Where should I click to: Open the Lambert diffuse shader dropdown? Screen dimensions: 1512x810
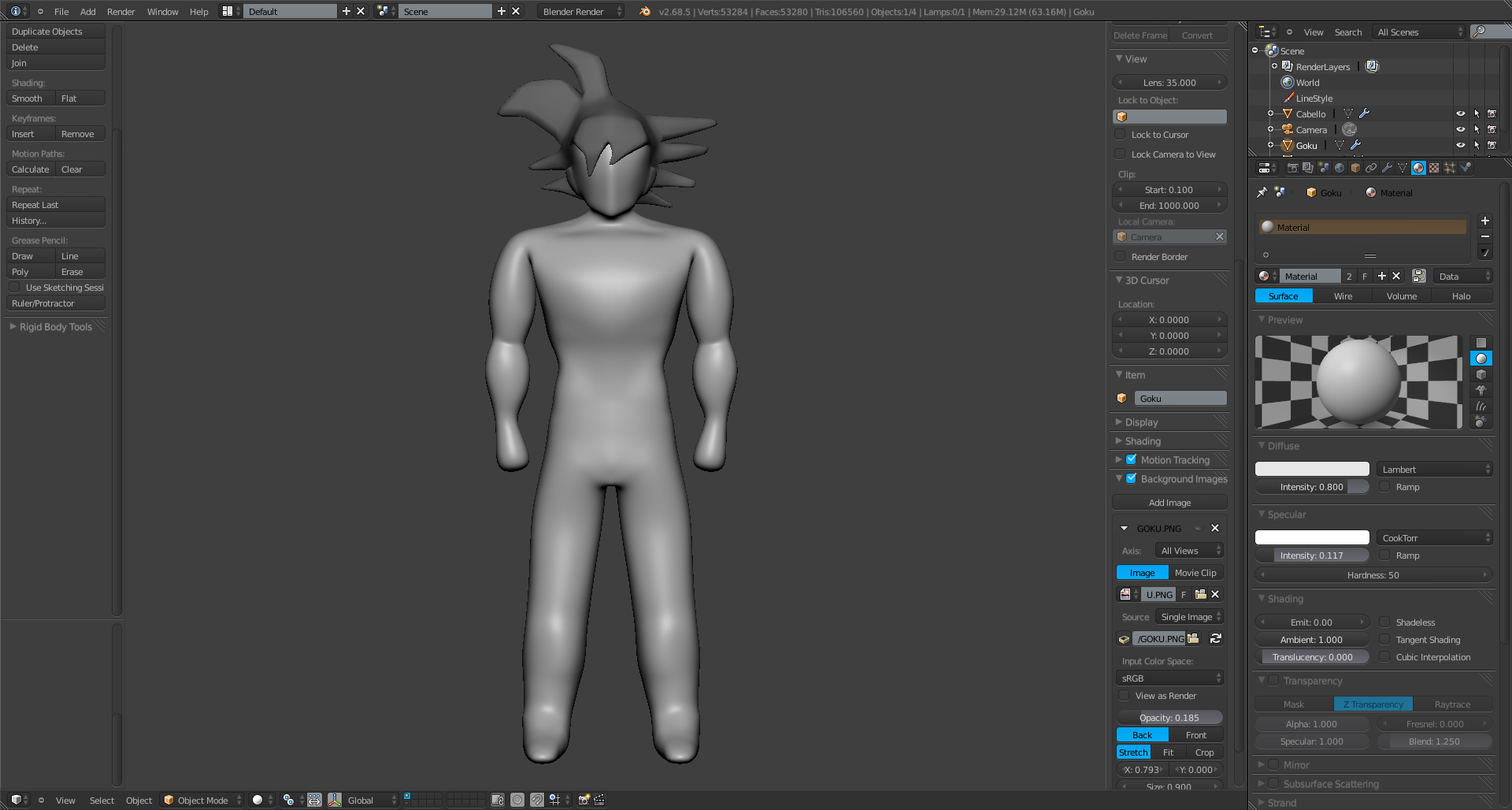[1435, 470]
